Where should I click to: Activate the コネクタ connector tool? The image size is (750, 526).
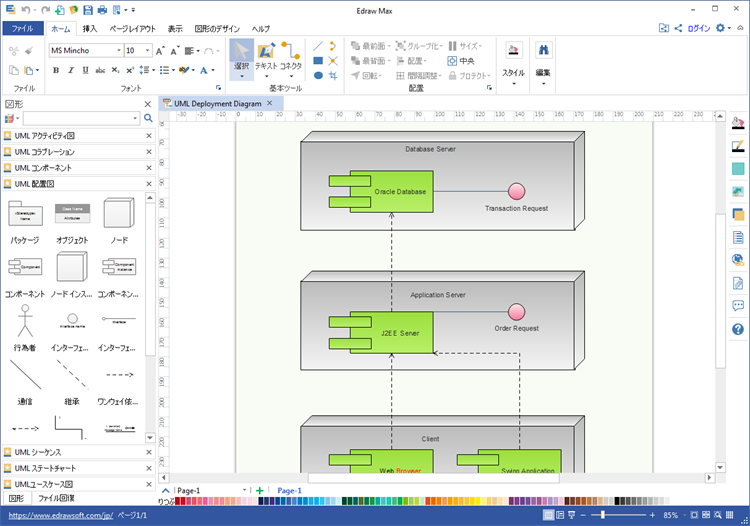point(290,58)
